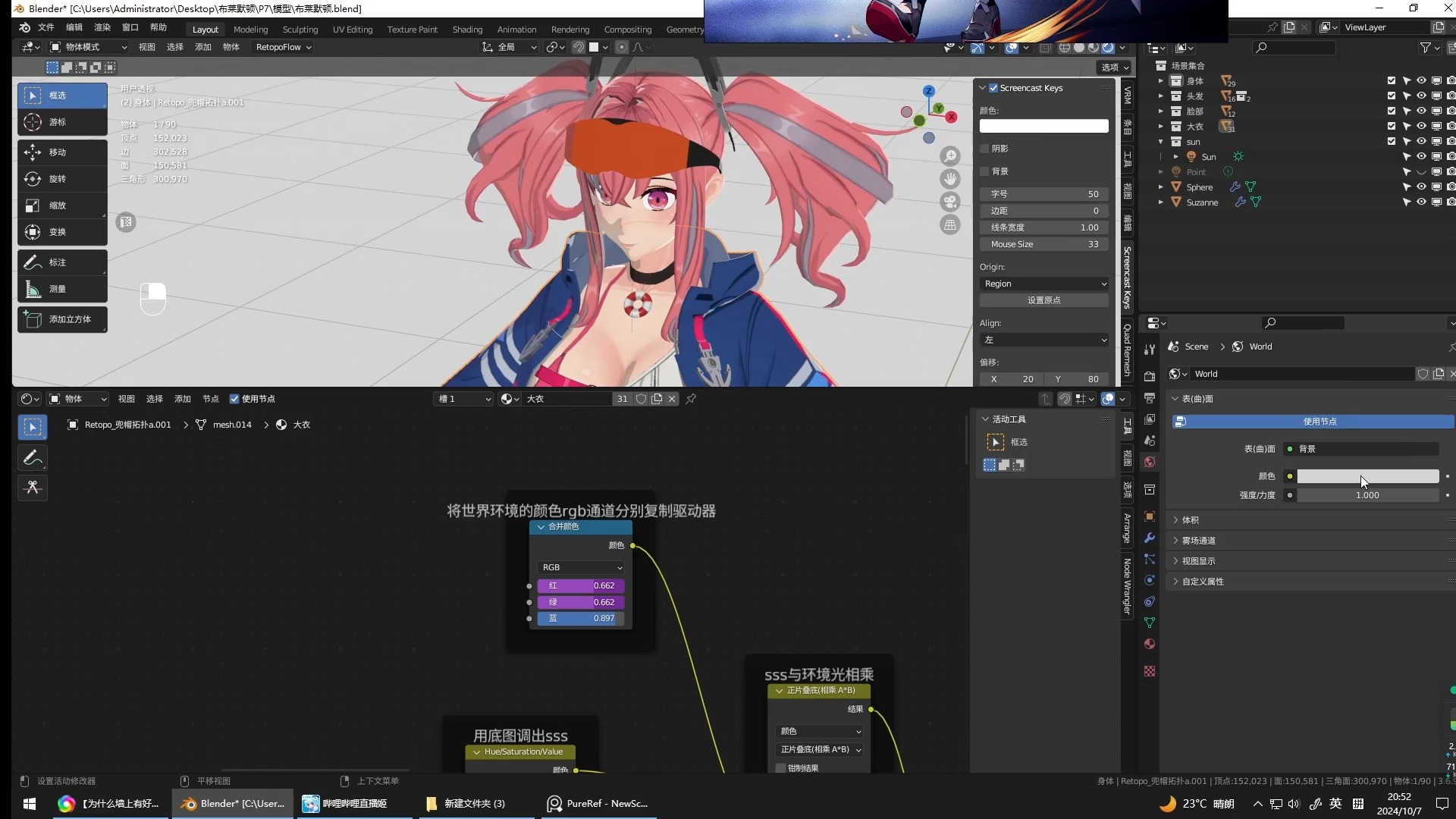The height and width of the screenshot is (819, 1456).
Task: Click the 使用节点 button in World properties
Action: pyautogui.click(x=1313, y=422)
